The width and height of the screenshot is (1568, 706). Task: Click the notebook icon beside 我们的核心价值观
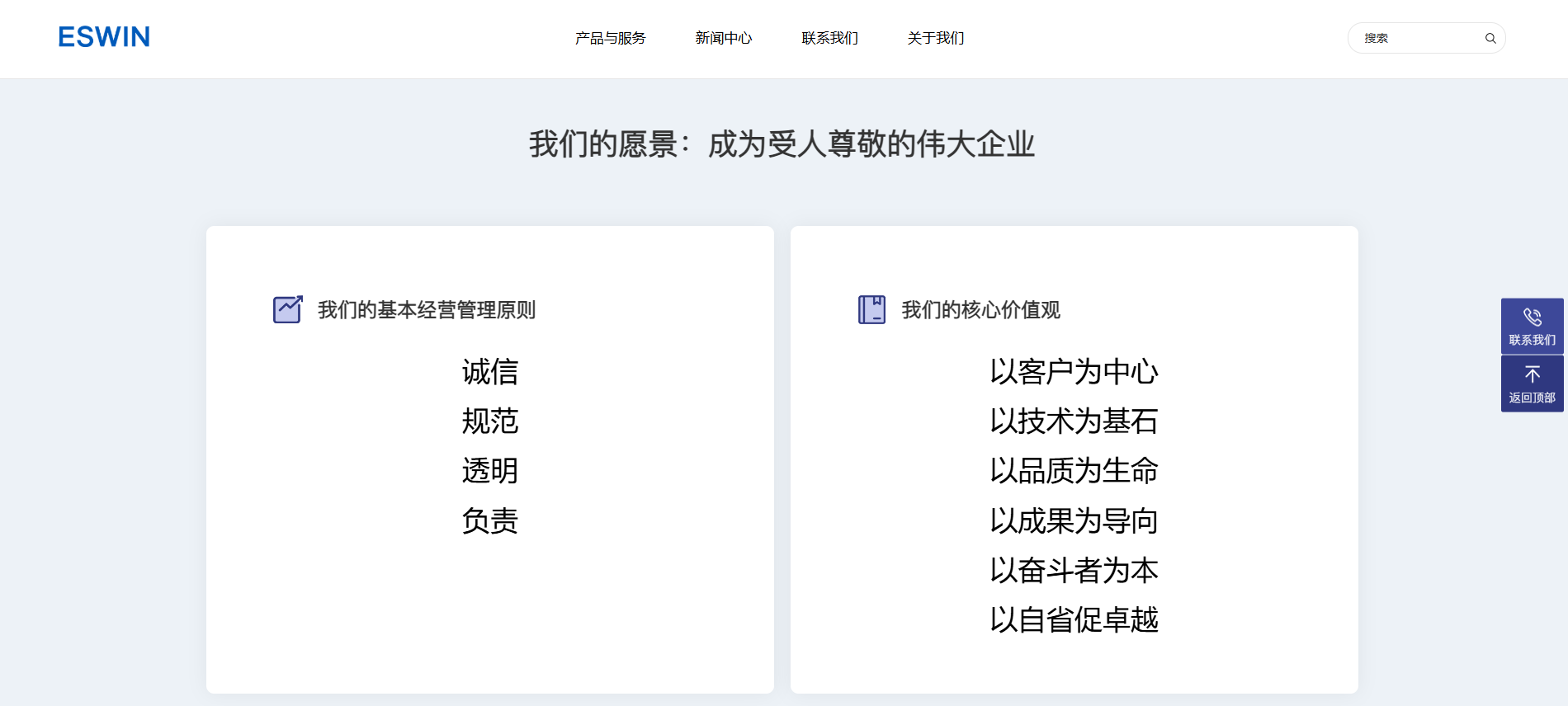[871, 309]
